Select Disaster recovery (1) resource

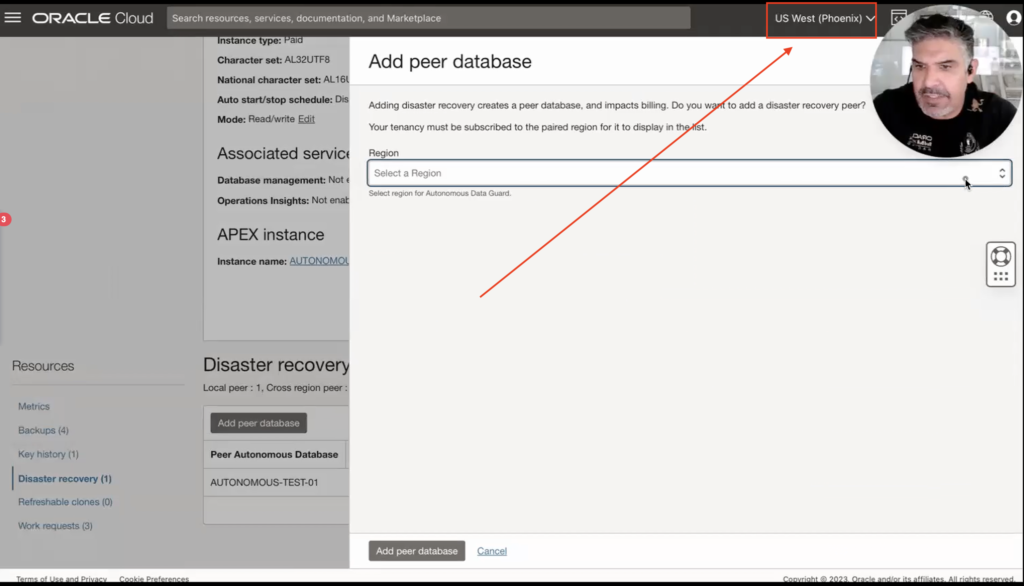(x=64, y=479)
